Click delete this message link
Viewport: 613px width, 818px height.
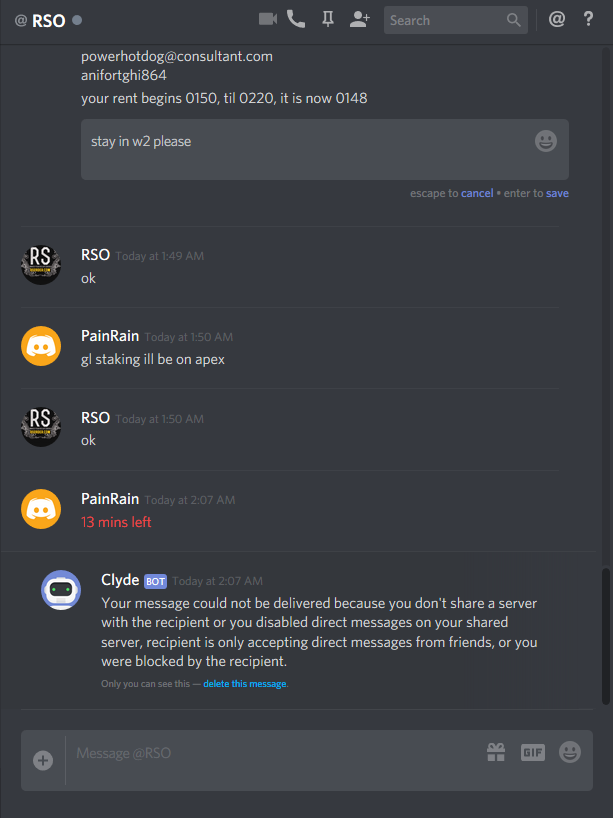[x=245, y=683]
